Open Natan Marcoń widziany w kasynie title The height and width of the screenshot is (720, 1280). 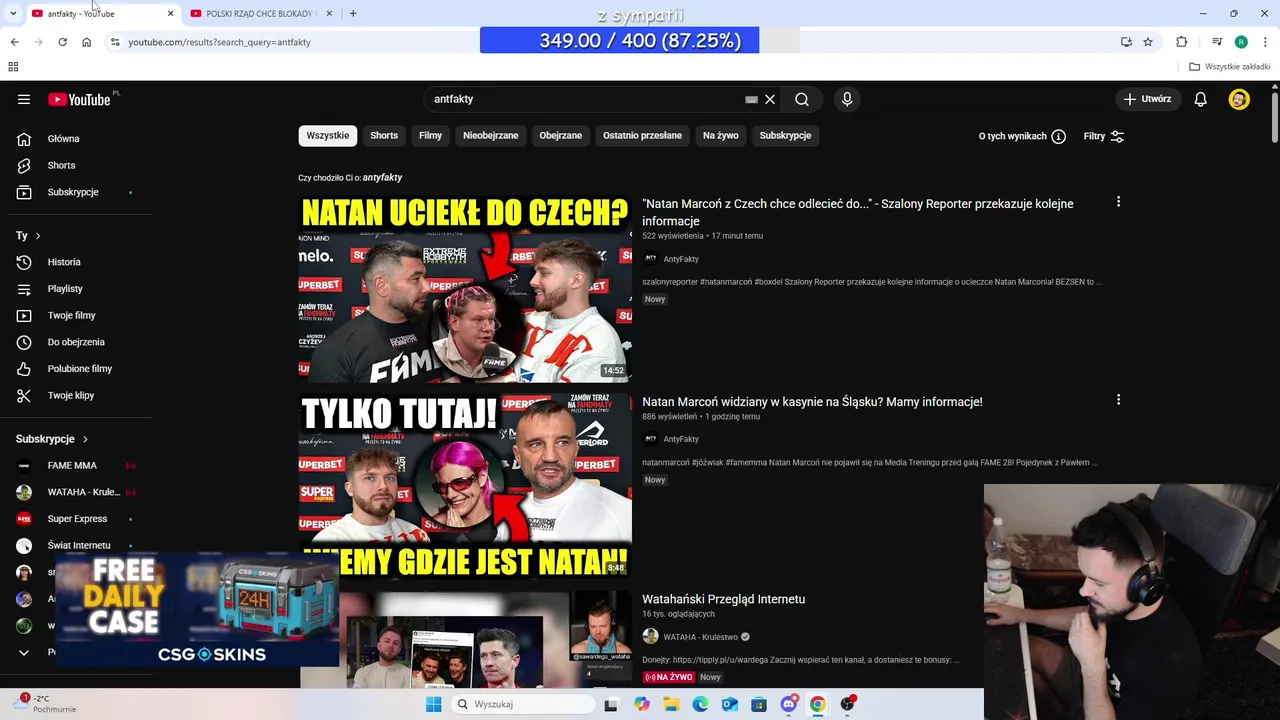(x=812, y=402)
